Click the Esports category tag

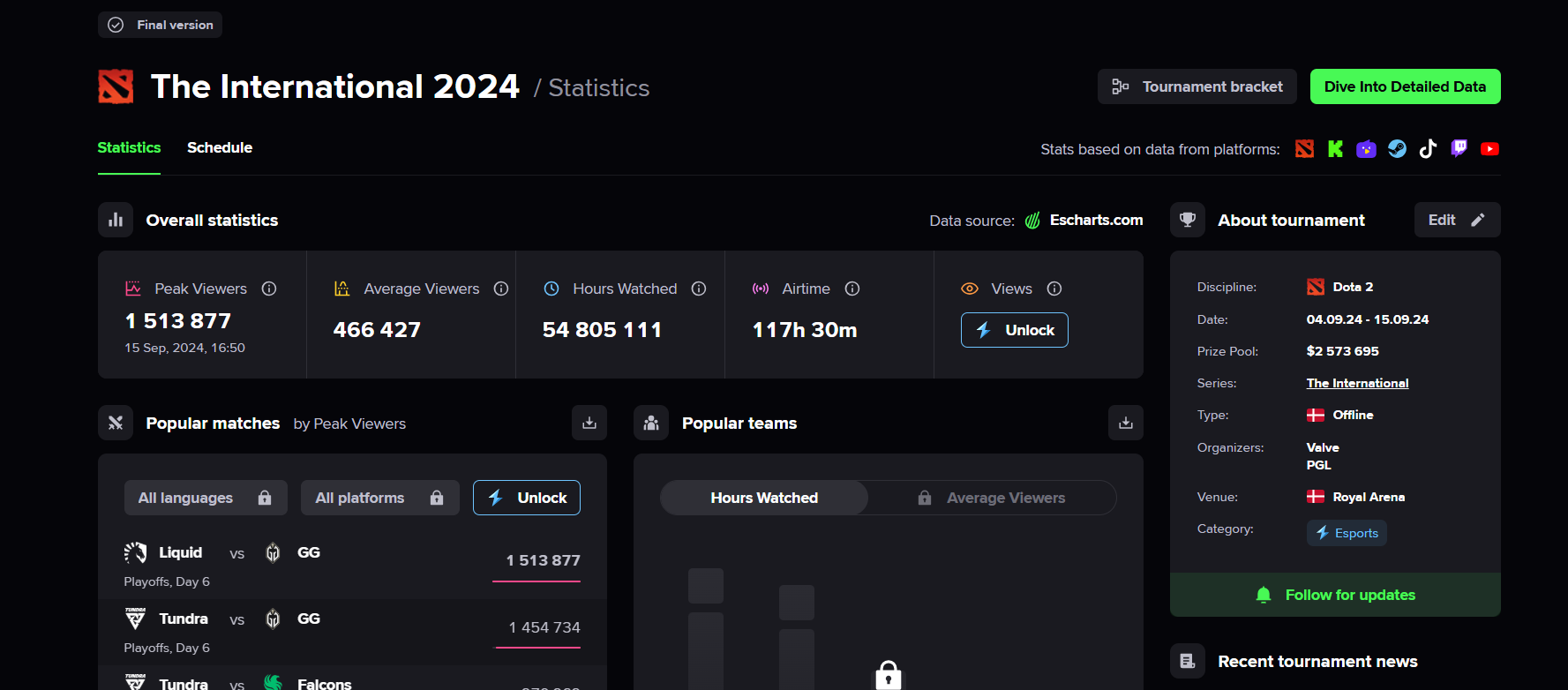point(1347,533)
